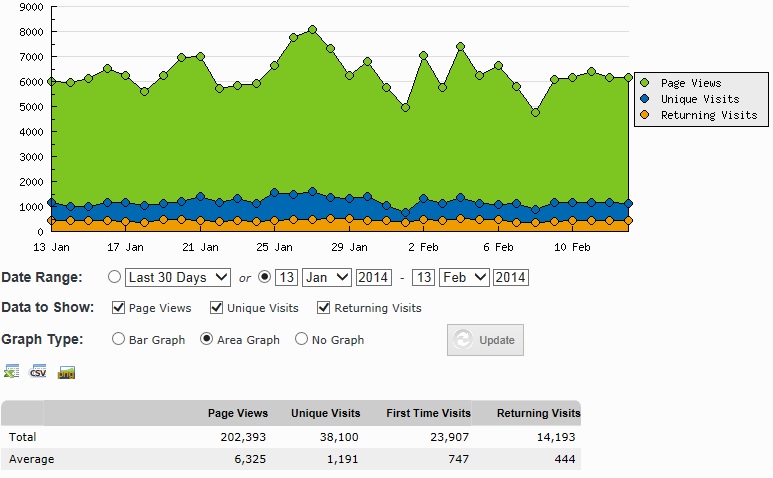Click the start day field

pyautogui.click(x=287, y=277)
